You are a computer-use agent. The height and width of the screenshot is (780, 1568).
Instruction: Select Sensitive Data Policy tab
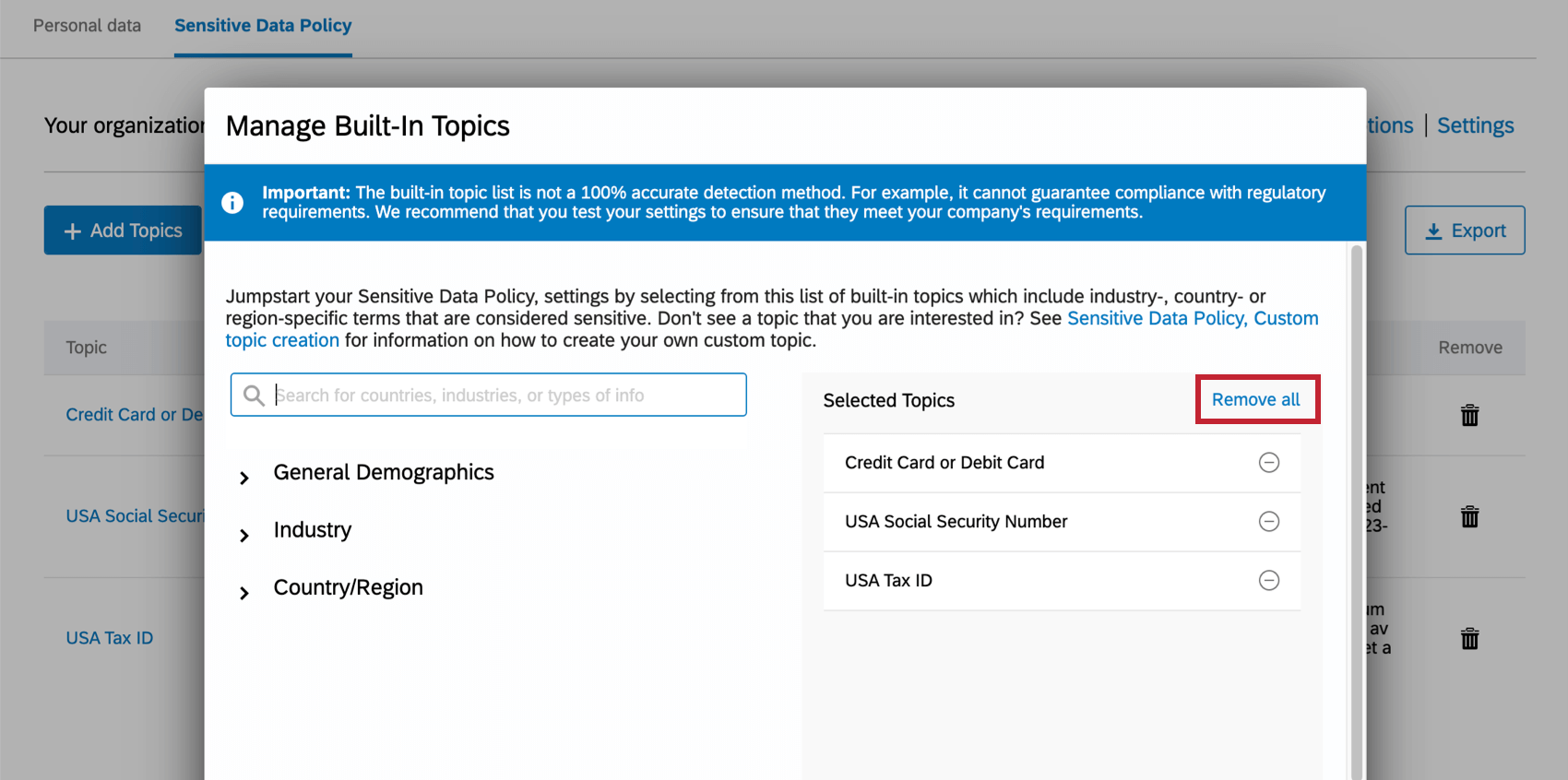(263, 26)
